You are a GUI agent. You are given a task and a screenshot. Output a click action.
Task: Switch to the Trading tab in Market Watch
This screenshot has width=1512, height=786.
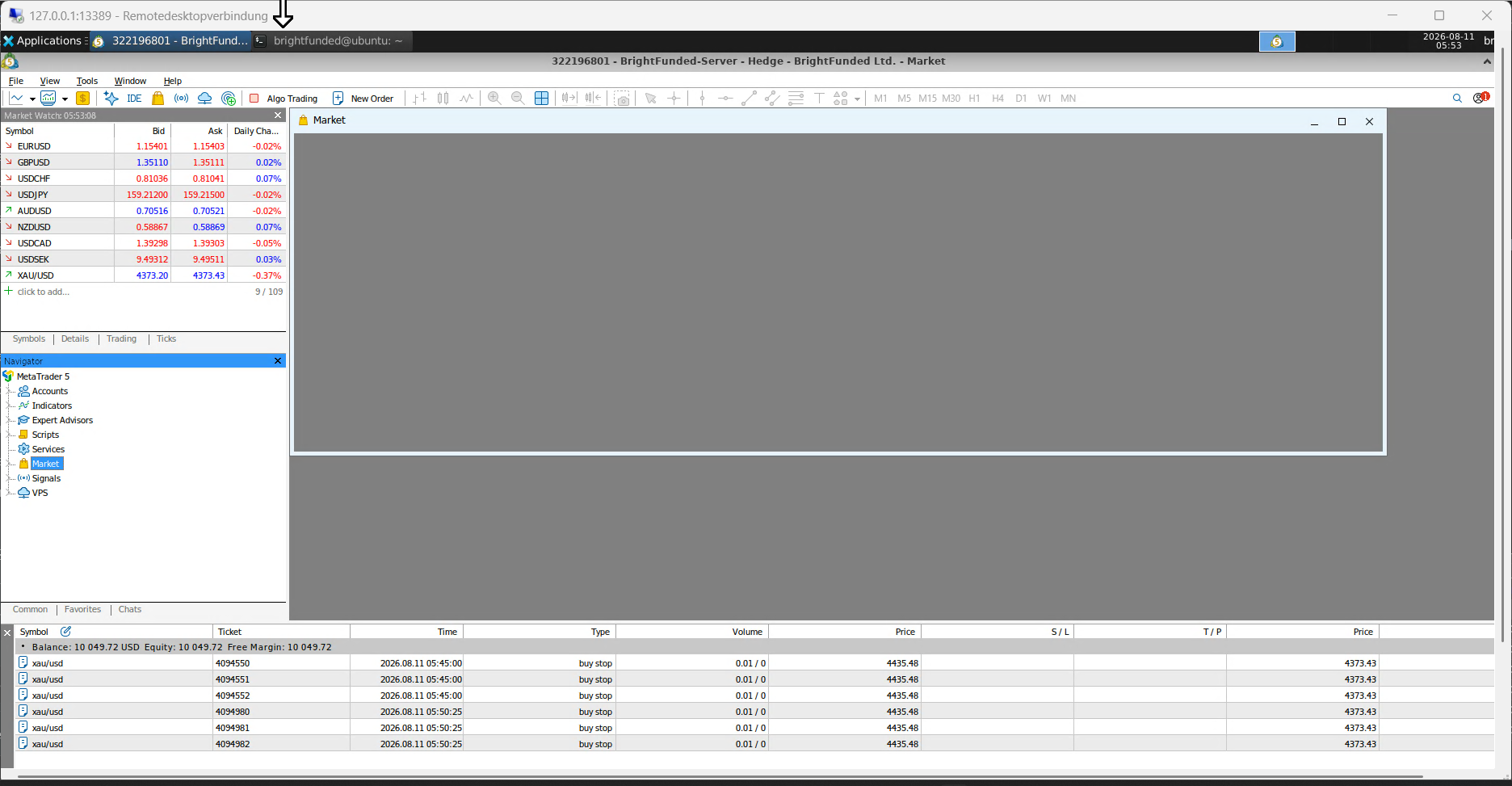[121, 339]
